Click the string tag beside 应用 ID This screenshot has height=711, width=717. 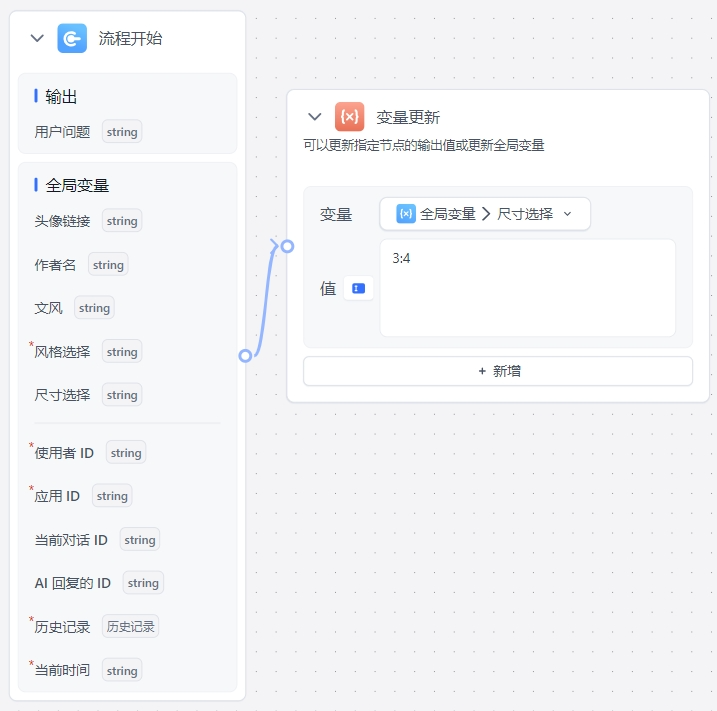pos(112,496)
